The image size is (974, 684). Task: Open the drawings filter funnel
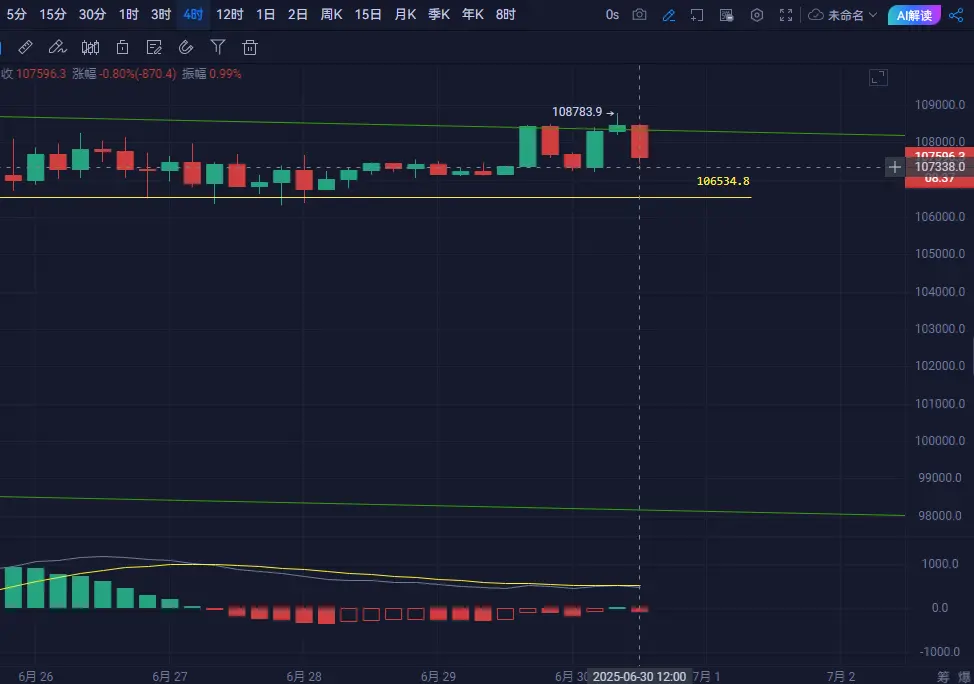pos(218,47)
